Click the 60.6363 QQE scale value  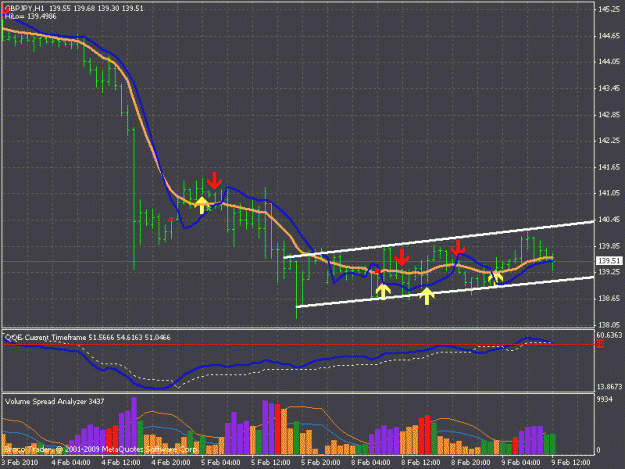tap(609, 336)
